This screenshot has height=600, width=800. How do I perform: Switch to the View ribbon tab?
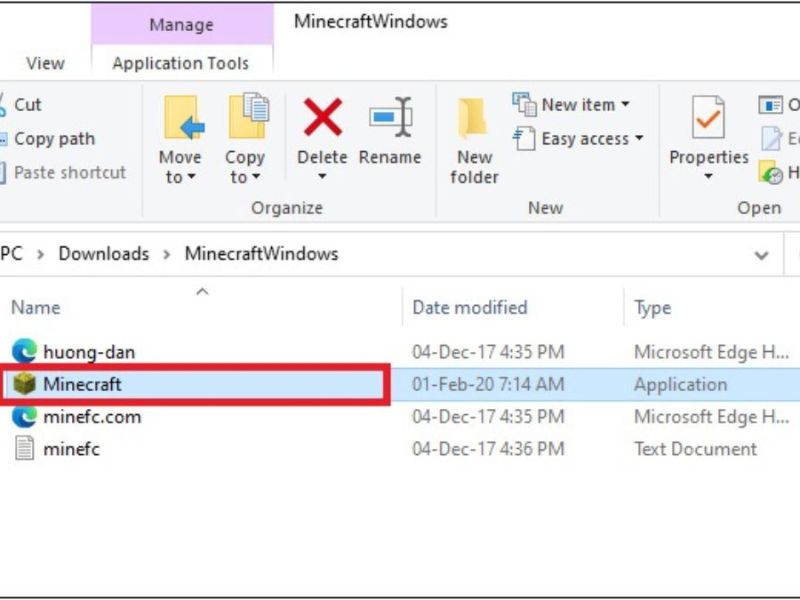coord(45,63)
